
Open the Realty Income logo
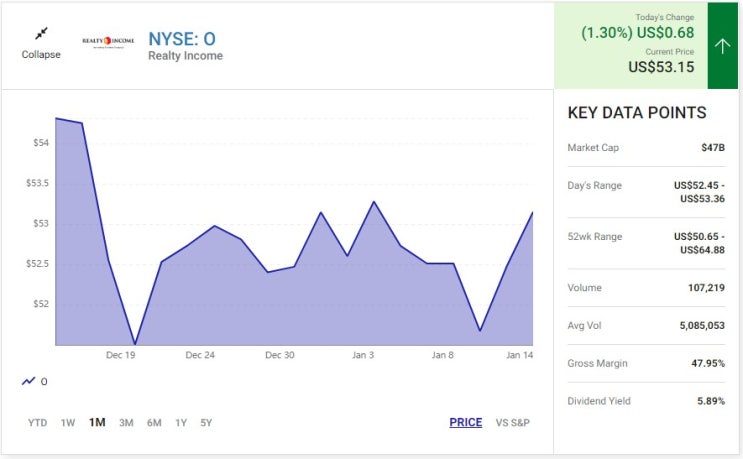pyautogui.click(x=108, y=42)
